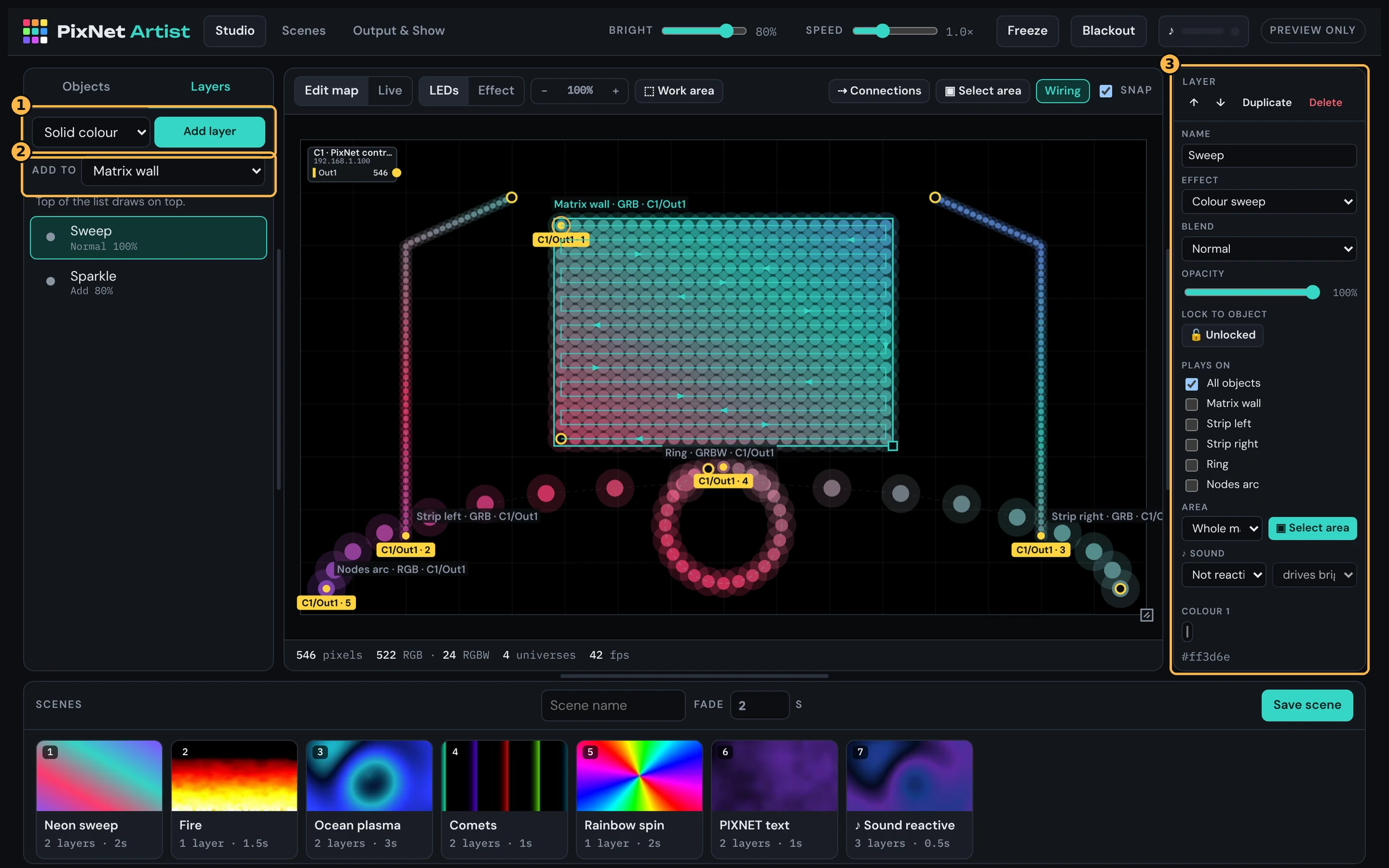This screenshot has width=1389, height=868.
Task: Enable the Matrix wall checkbox
Action: pyautogui.click(x=1191, y=404)
